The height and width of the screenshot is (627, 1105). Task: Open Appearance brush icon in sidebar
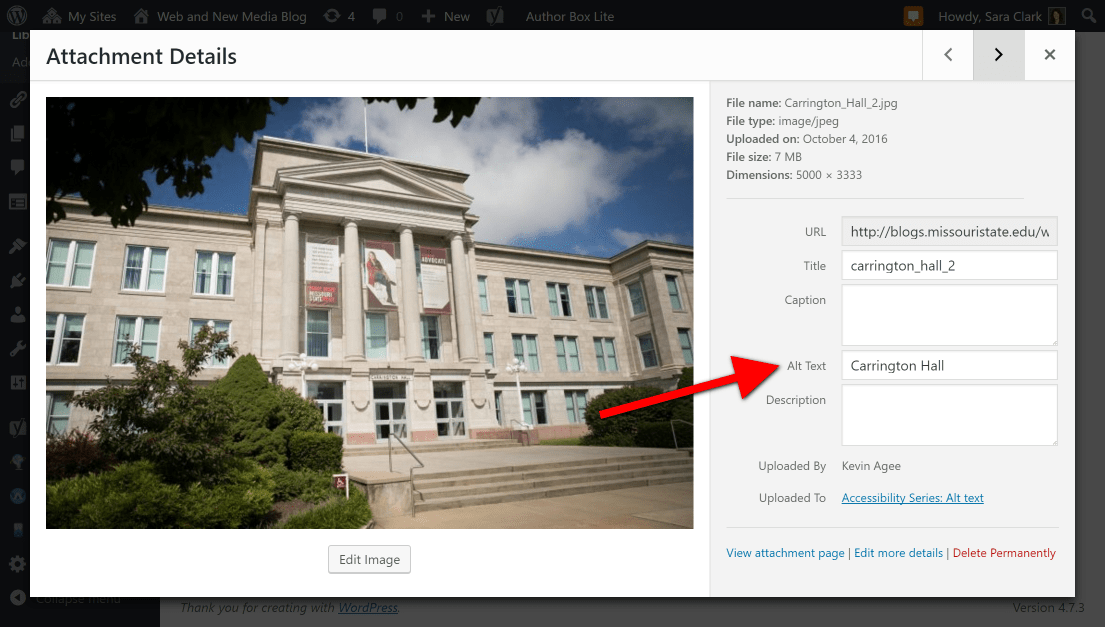click(x=18, y=246)
